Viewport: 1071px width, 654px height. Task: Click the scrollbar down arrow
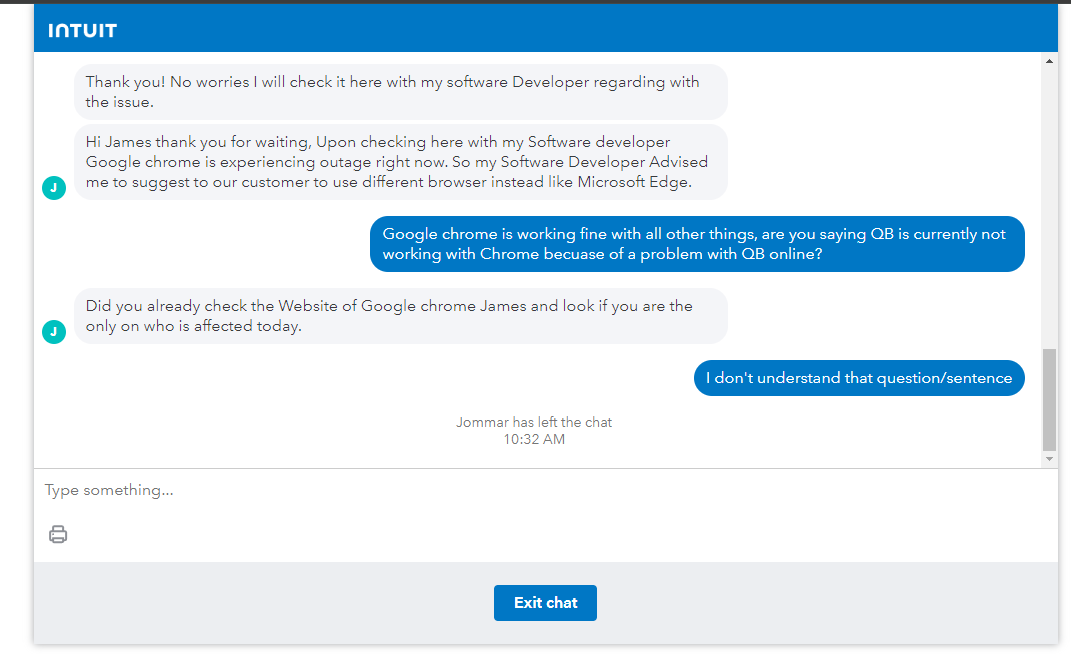click(x=1049, y=458)
